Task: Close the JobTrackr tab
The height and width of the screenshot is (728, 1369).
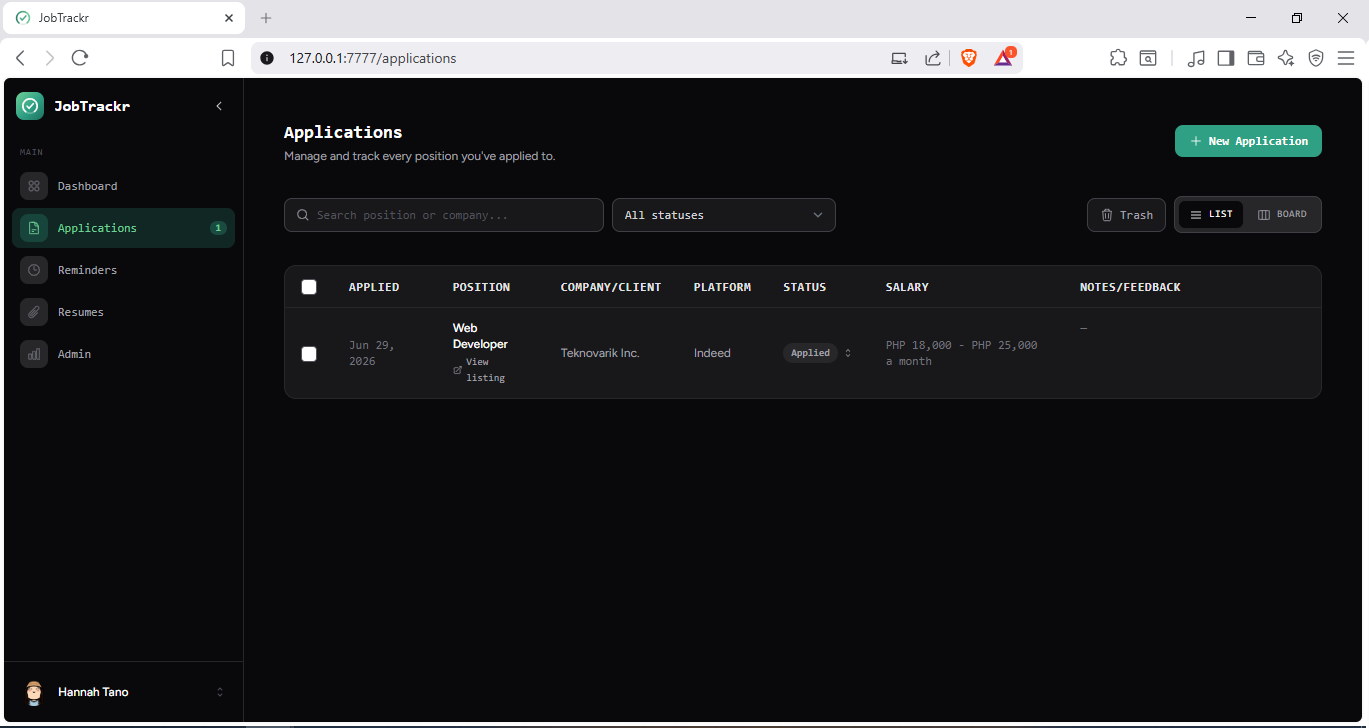Action: 229,18
